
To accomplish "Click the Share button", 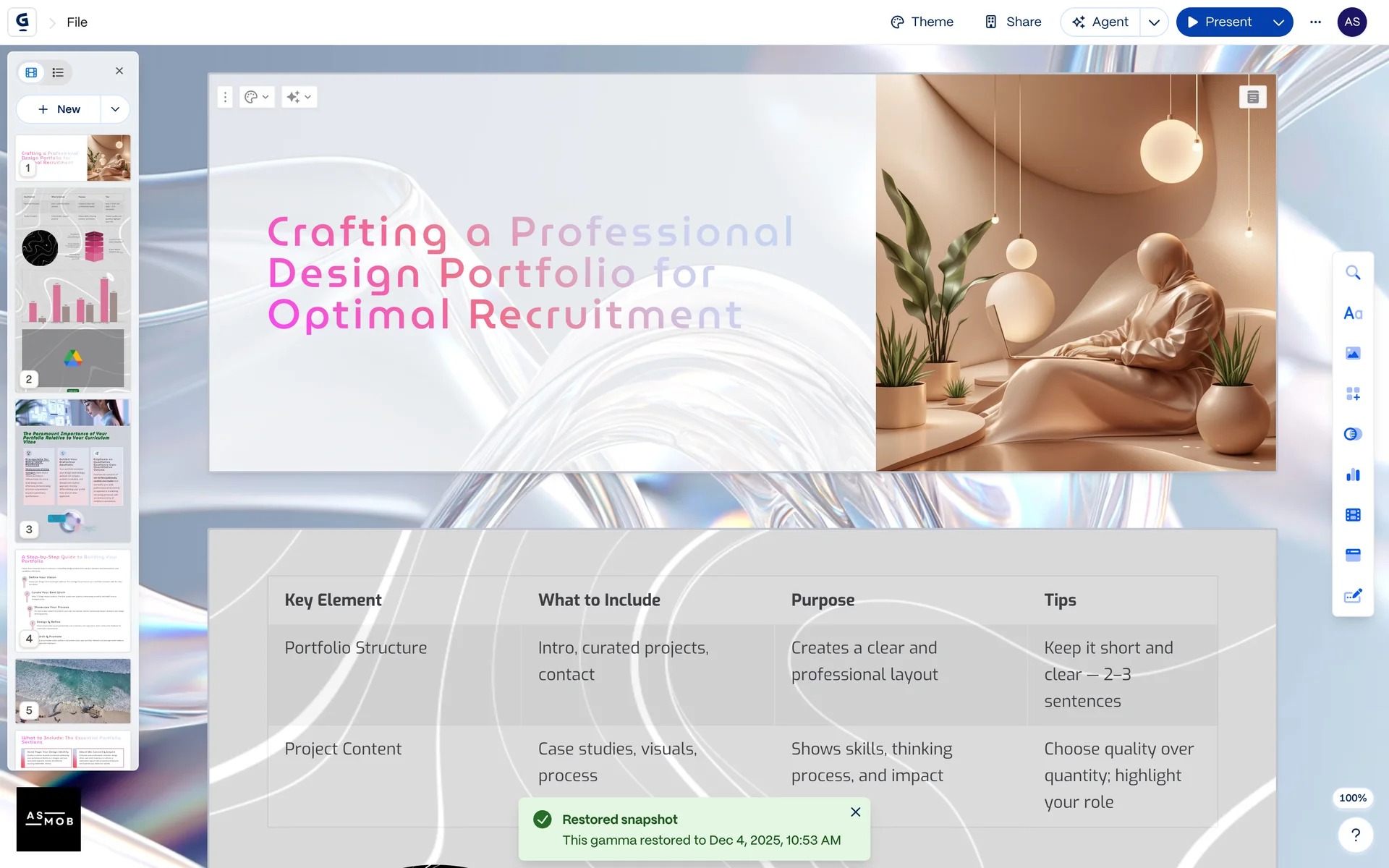I will coord(1013,22).
